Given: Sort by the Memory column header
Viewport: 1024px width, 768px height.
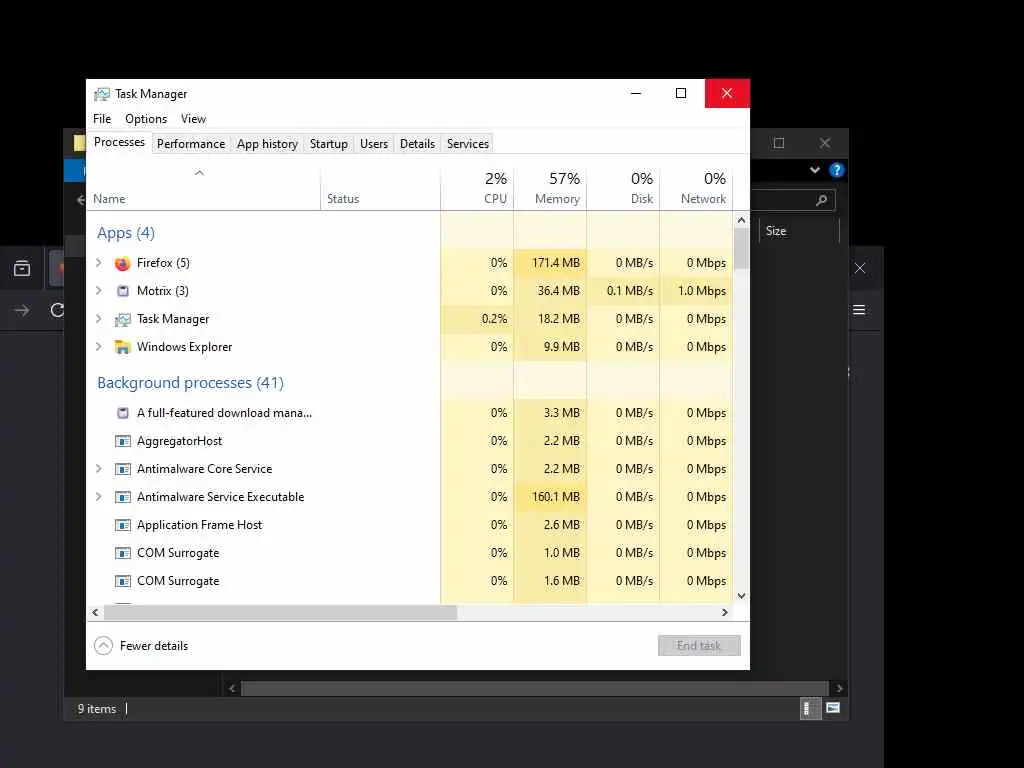Looking at the screenshot, I should coord(550,188).
